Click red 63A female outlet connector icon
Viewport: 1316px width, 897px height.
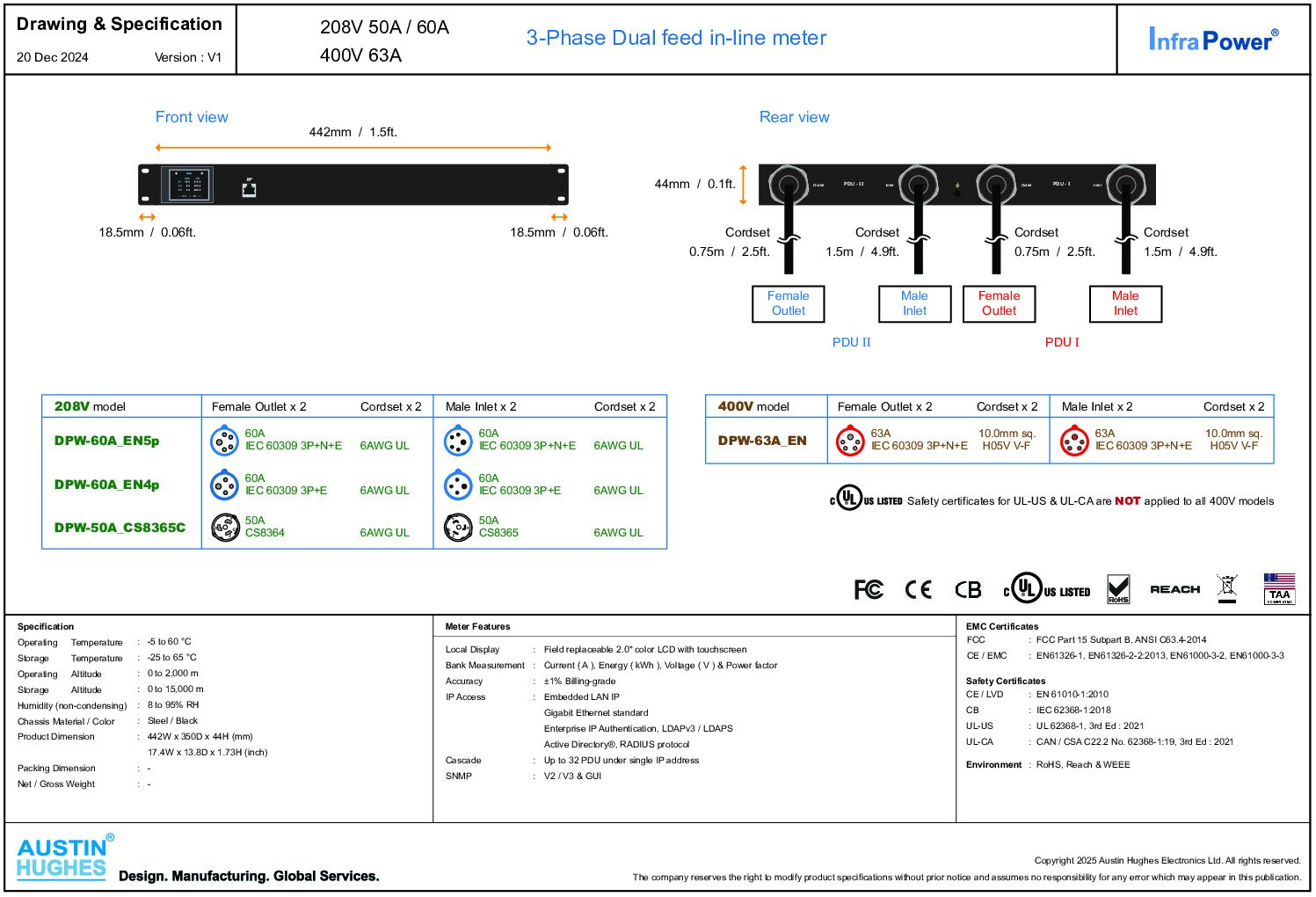[x=850, y=441]
